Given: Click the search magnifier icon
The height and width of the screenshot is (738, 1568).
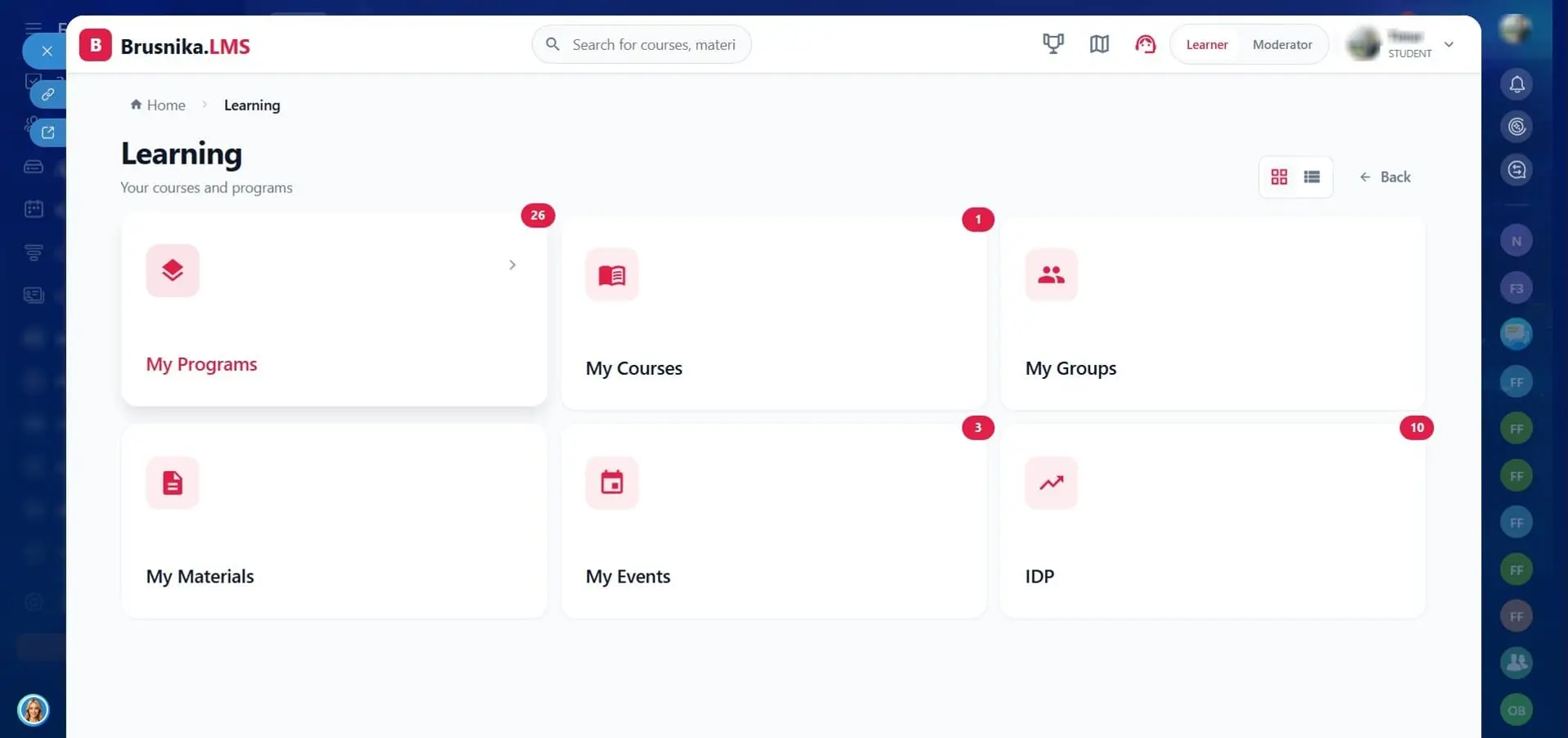Looking at the screenshot, I should click(552, 44).
